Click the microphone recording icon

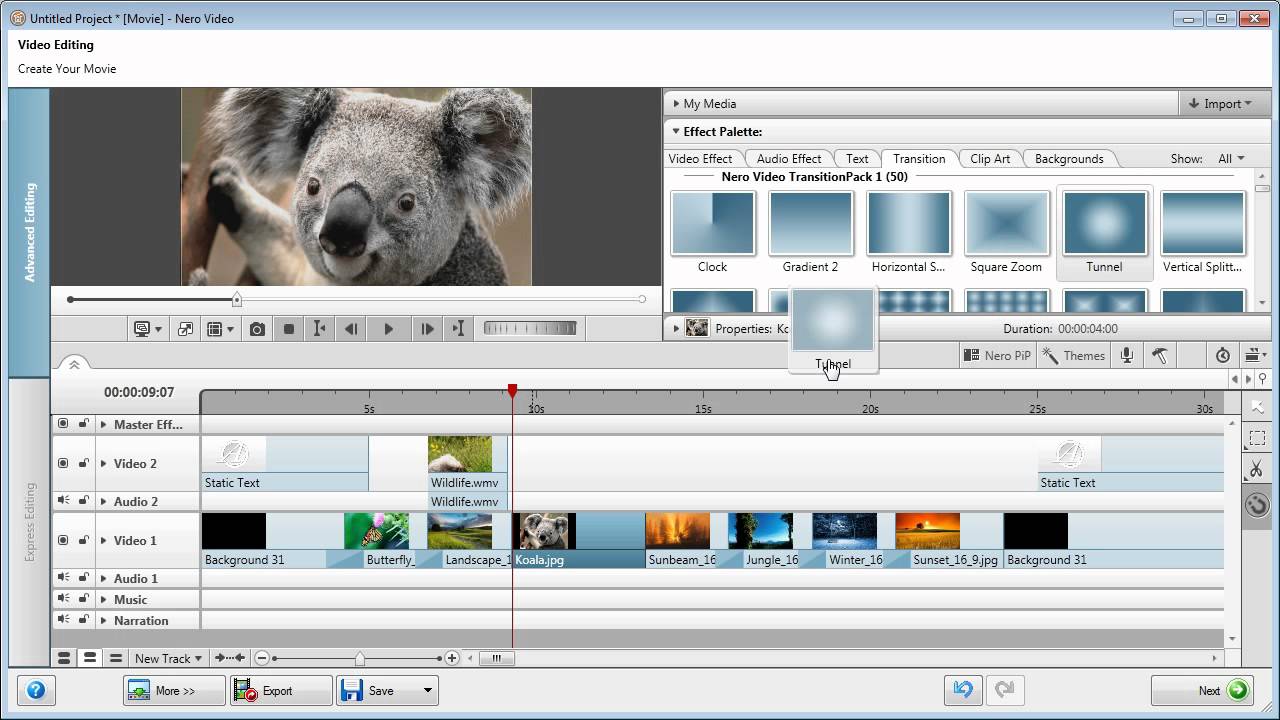[1127, 355]
